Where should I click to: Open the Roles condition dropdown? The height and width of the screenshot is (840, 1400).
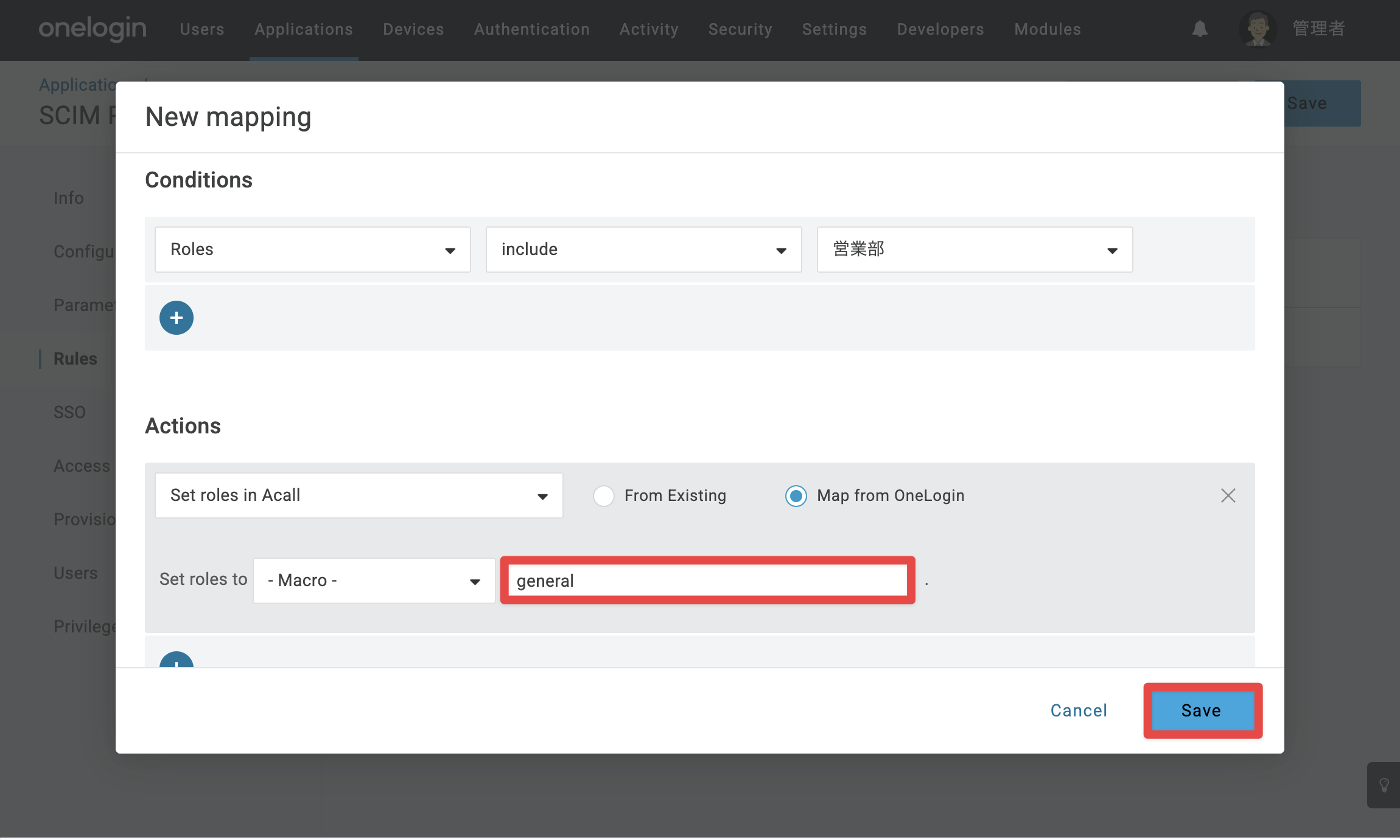(x=313, y=250)
